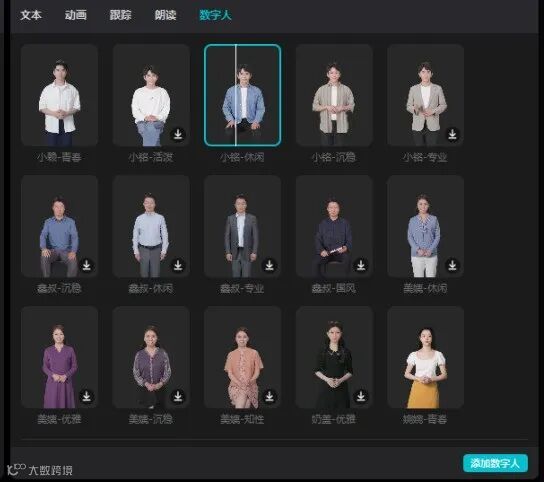Viewport: 544px width, 482px height.
Task: Download the 美婧-优雅 avatar in purple dress
Action: click(86, 396)
